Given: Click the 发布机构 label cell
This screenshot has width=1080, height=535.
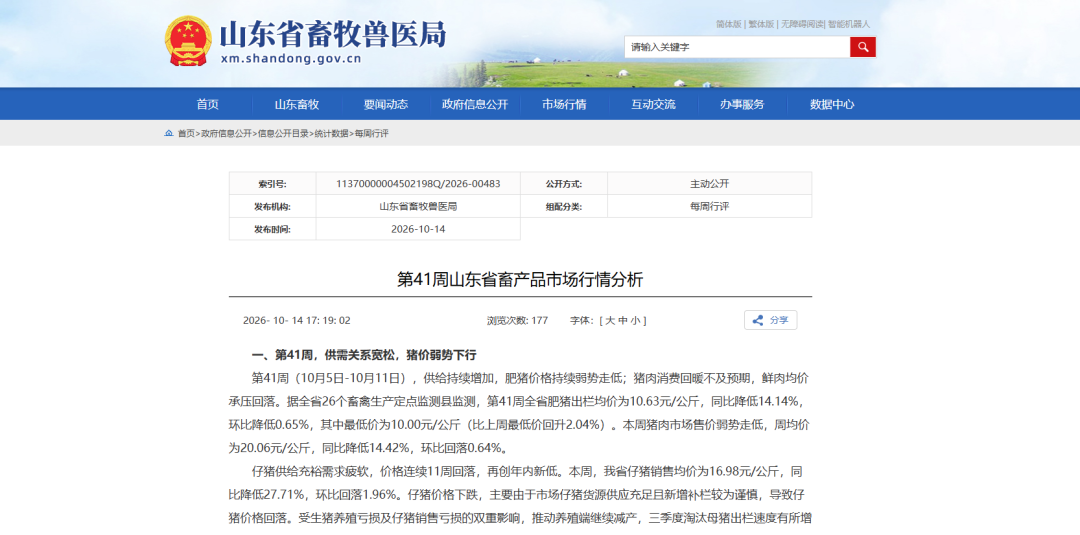Looking at the screenshot, I should coord(273,207).
